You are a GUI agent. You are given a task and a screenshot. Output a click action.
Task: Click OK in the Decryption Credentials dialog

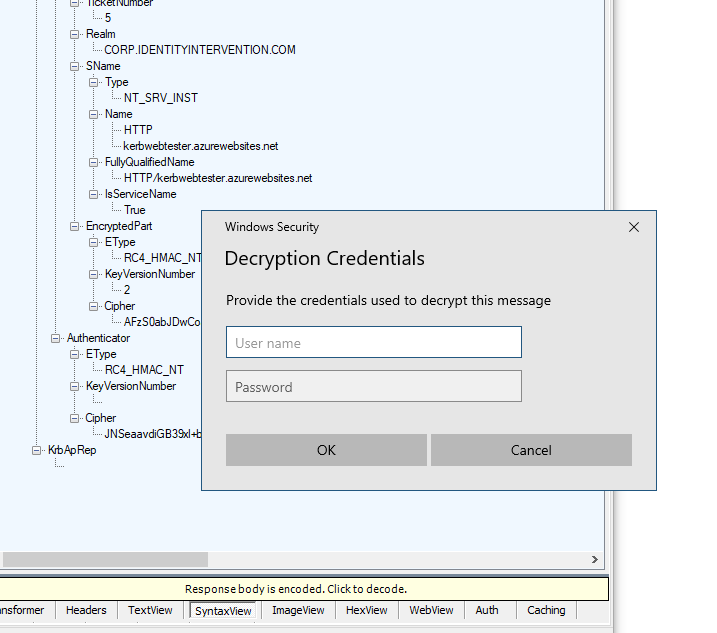point(326,450)
